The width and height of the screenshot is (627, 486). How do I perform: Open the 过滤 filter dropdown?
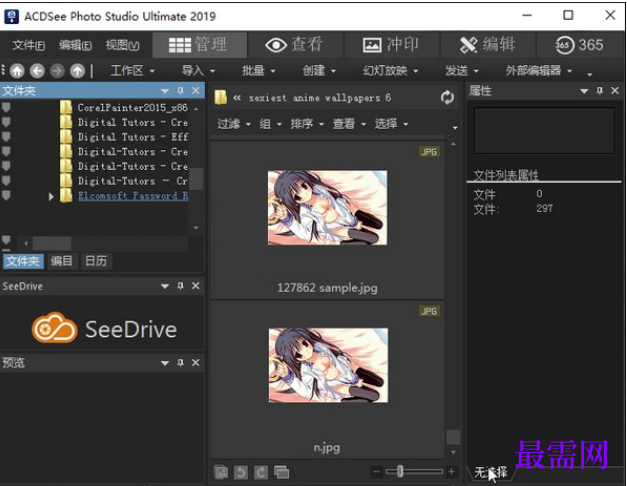pyautogui.click(x=234, y=124)
